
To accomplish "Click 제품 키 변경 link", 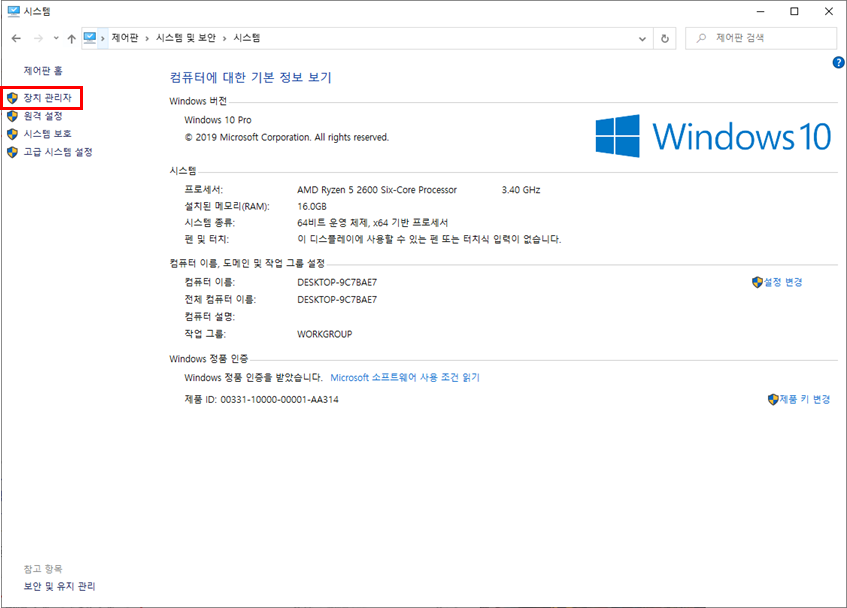I will click(804, 400).
